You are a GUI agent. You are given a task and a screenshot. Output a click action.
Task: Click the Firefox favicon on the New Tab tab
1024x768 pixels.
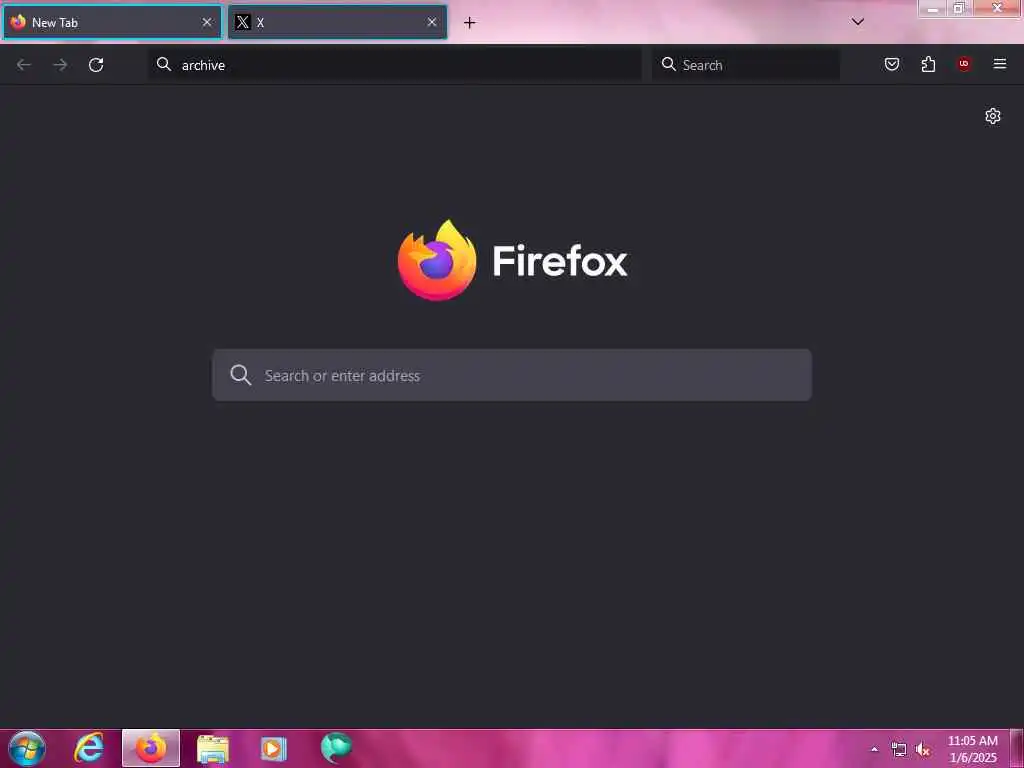tap(18, 22)
